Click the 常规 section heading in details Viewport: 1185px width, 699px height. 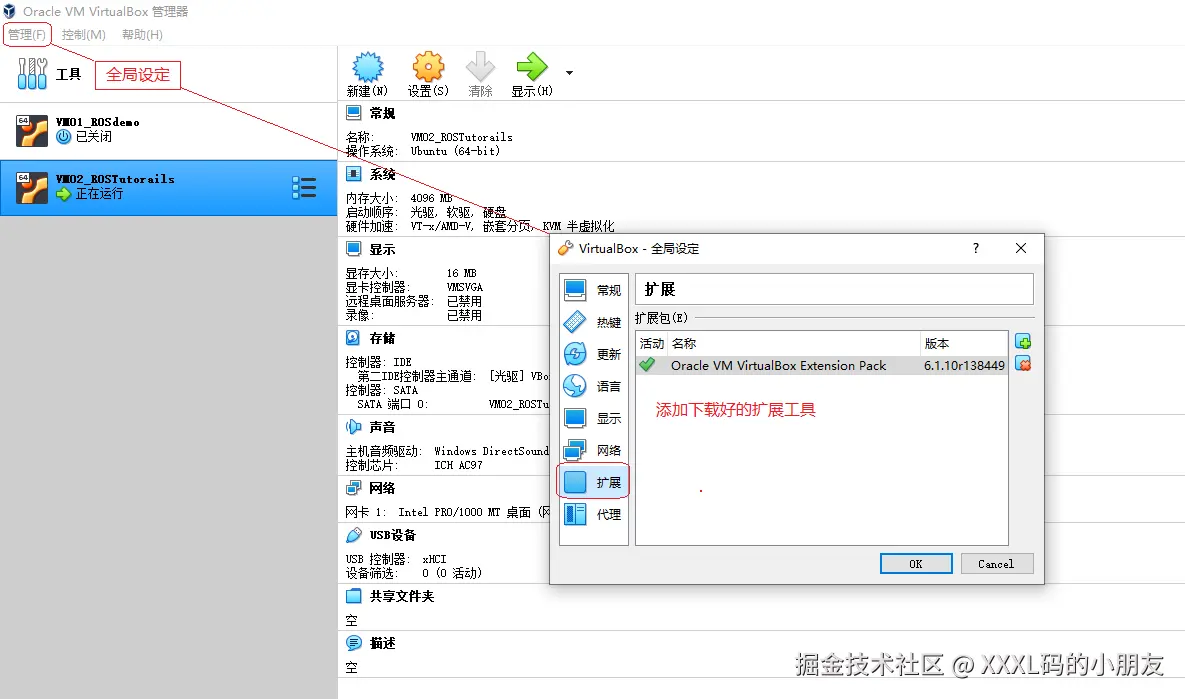[382, 113]
